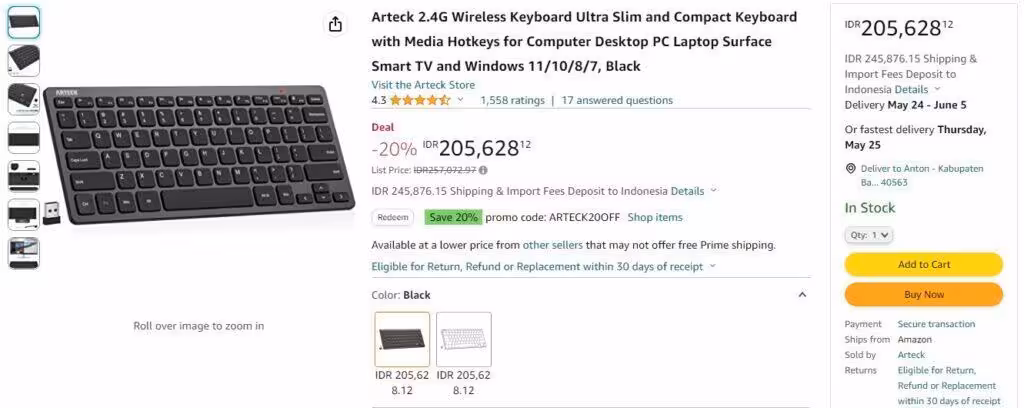
Task: Open other sellers link
Action: 552,245
